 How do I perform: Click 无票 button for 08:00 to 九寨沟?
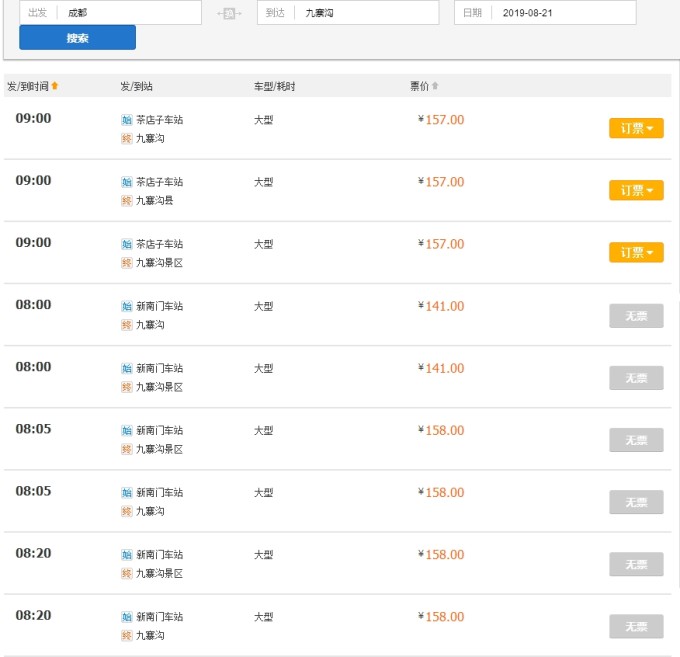tap(636, 316)
